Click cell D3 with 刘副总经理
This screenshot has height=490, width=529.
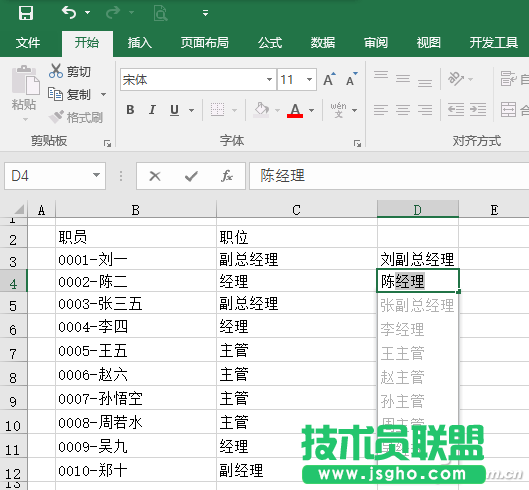pos(418,259)
